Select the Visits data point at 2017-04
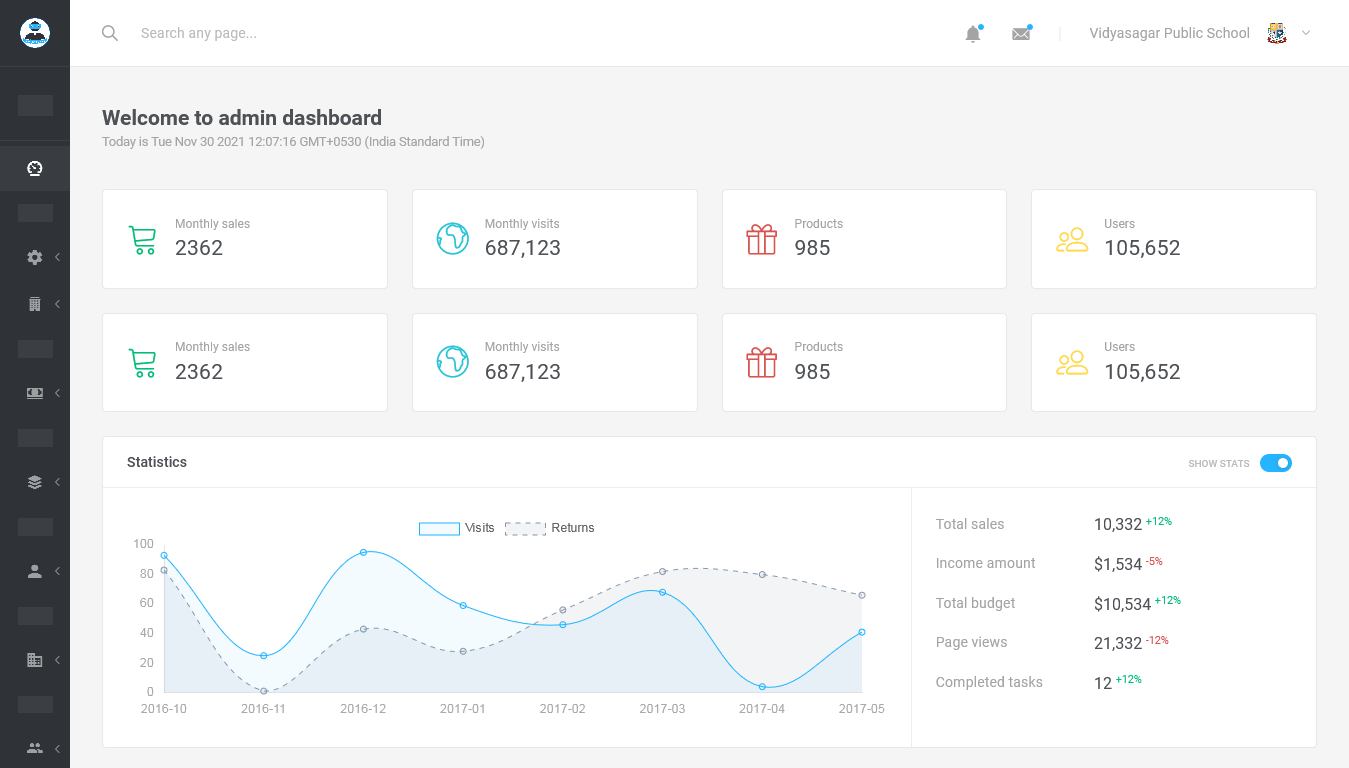The height and width of the screenshot is (768, 1349). tap(762, 687)
